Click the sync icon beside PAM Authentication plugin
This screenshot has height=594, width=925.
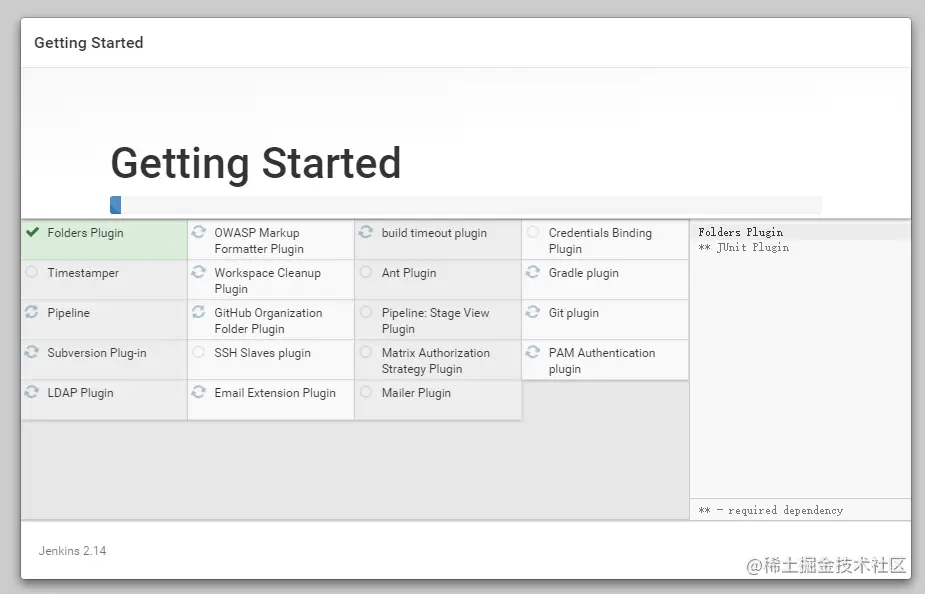(x=533, y=352)
